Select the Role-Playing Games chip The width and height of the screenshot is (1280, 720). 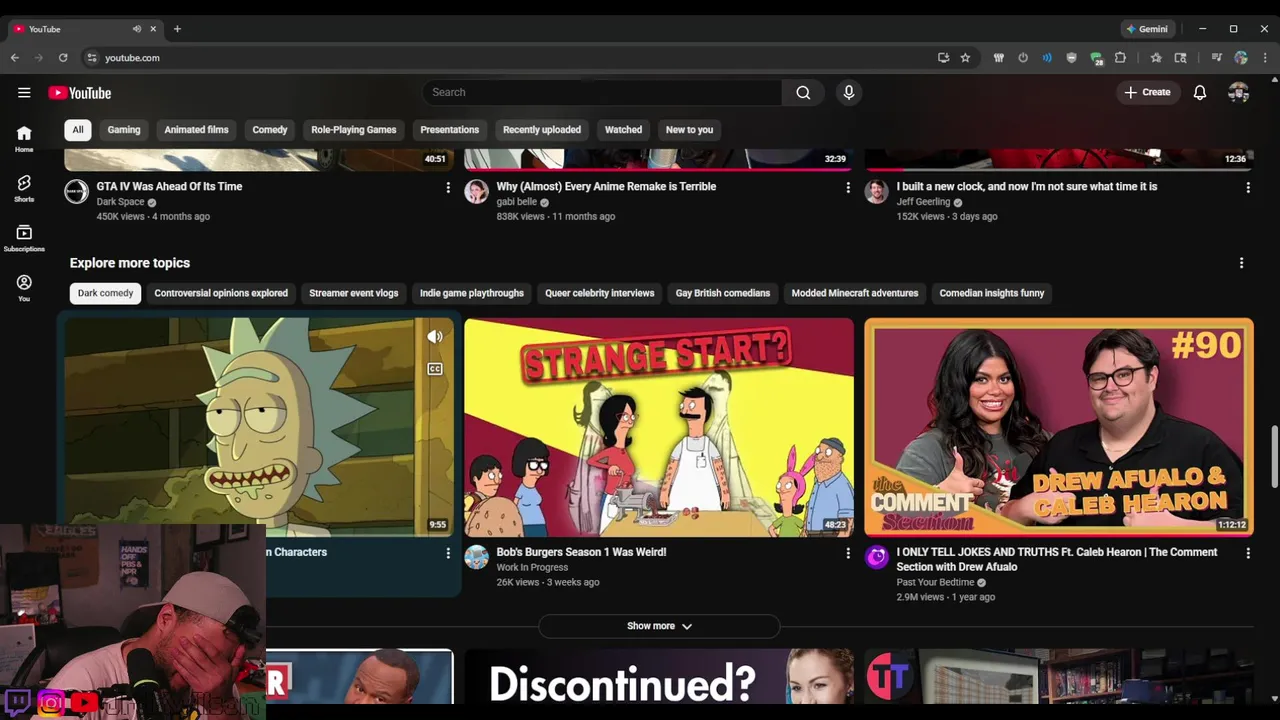(x=354, y=130)
